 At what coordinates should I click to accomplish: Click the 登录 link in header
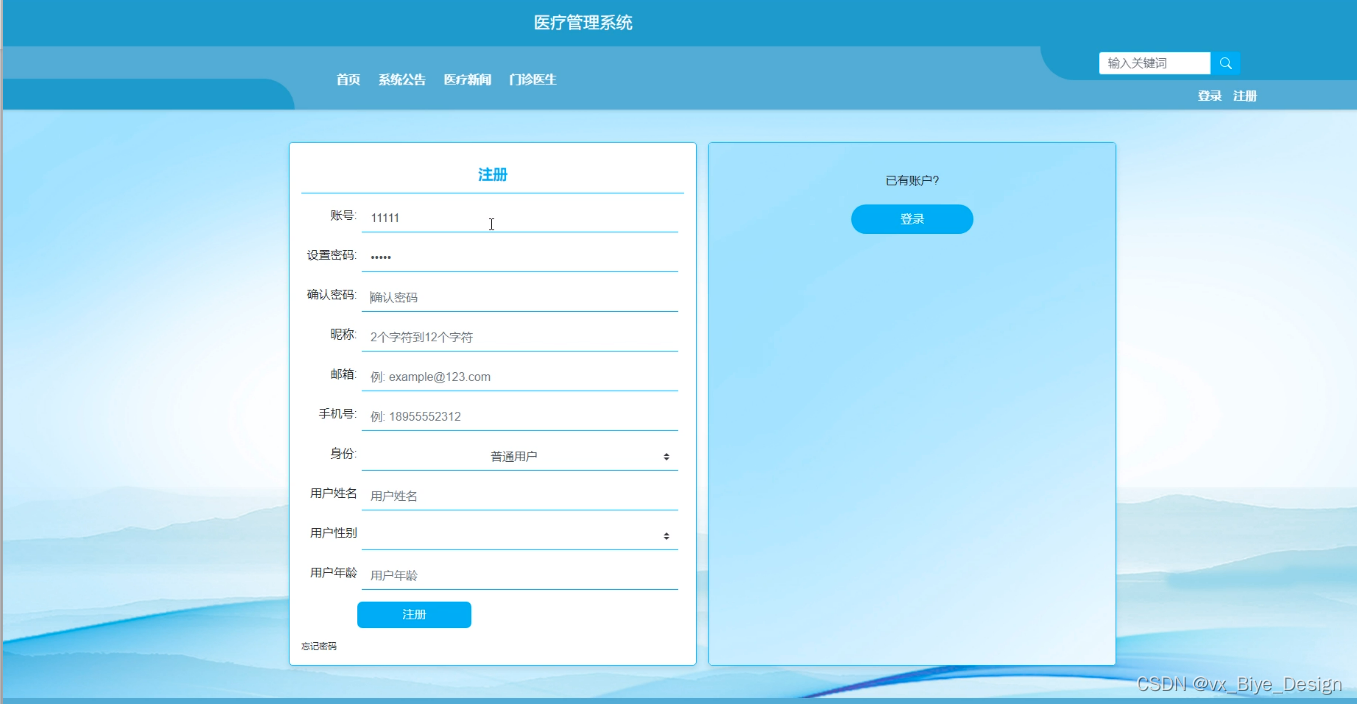pyautogui.click(x=1210, y=96)
